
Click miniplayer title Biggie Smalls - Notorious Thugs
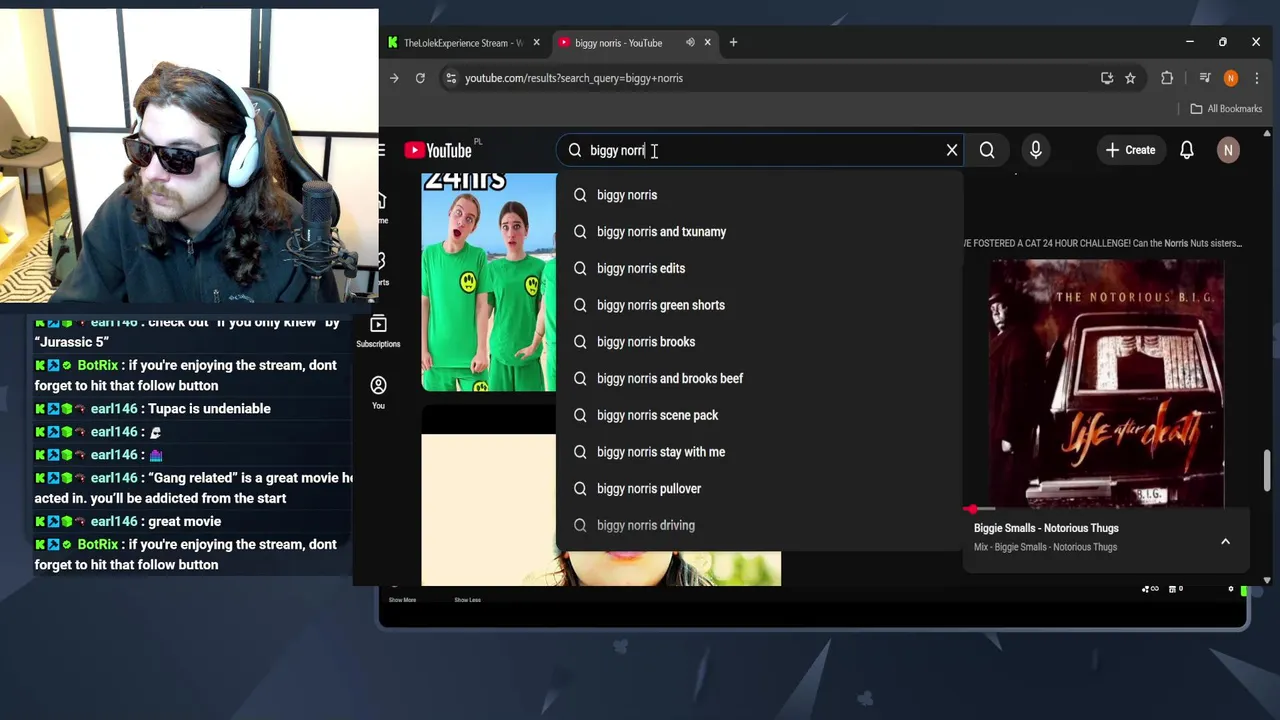click(x=1046, y=528)
